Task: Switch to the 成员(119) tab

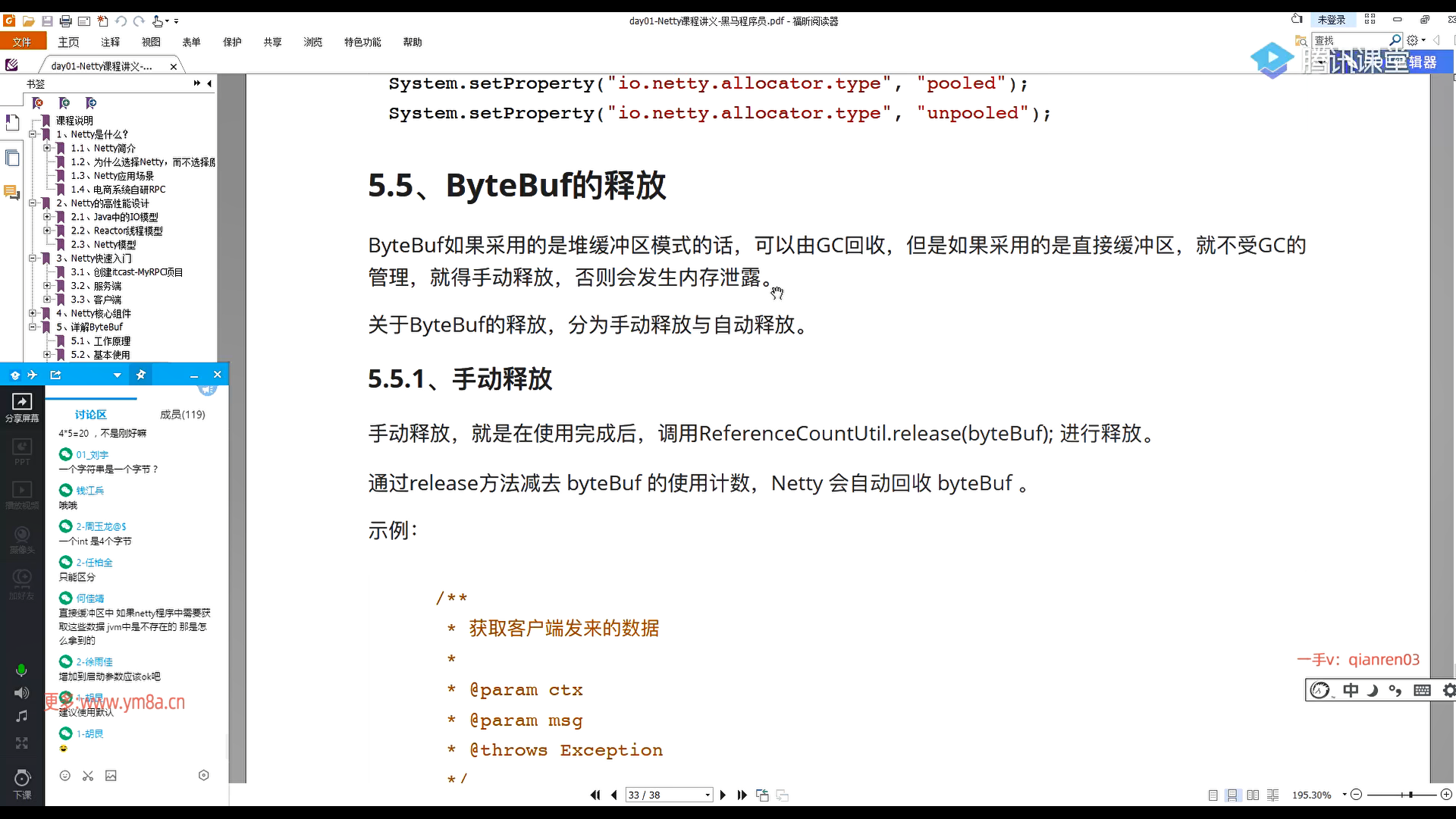Action: [x=182, y=415]
